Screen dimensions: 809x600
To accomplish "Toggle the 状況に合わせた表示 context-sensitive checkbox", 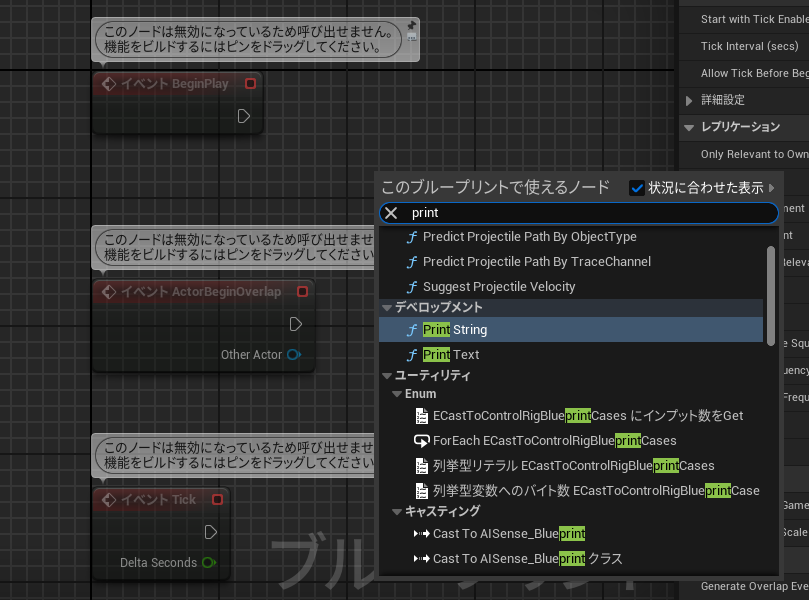I will coord(637,188).
